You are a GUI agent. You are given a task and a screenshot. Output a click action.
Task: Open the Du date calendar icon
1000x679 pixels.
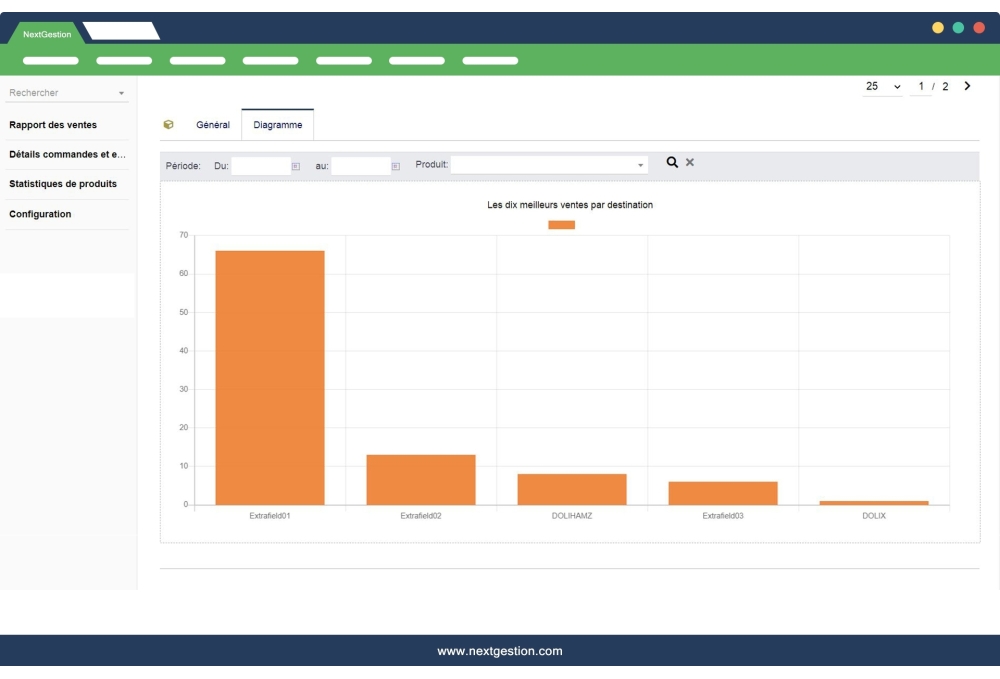pyautogui.click(x=296, y=166)
